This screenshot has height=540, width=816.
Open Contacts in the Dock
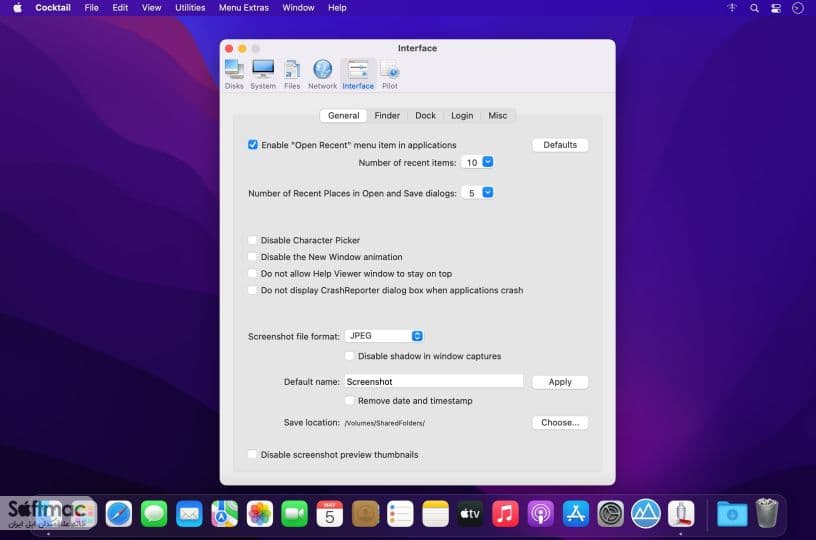[x=365, y=514]
